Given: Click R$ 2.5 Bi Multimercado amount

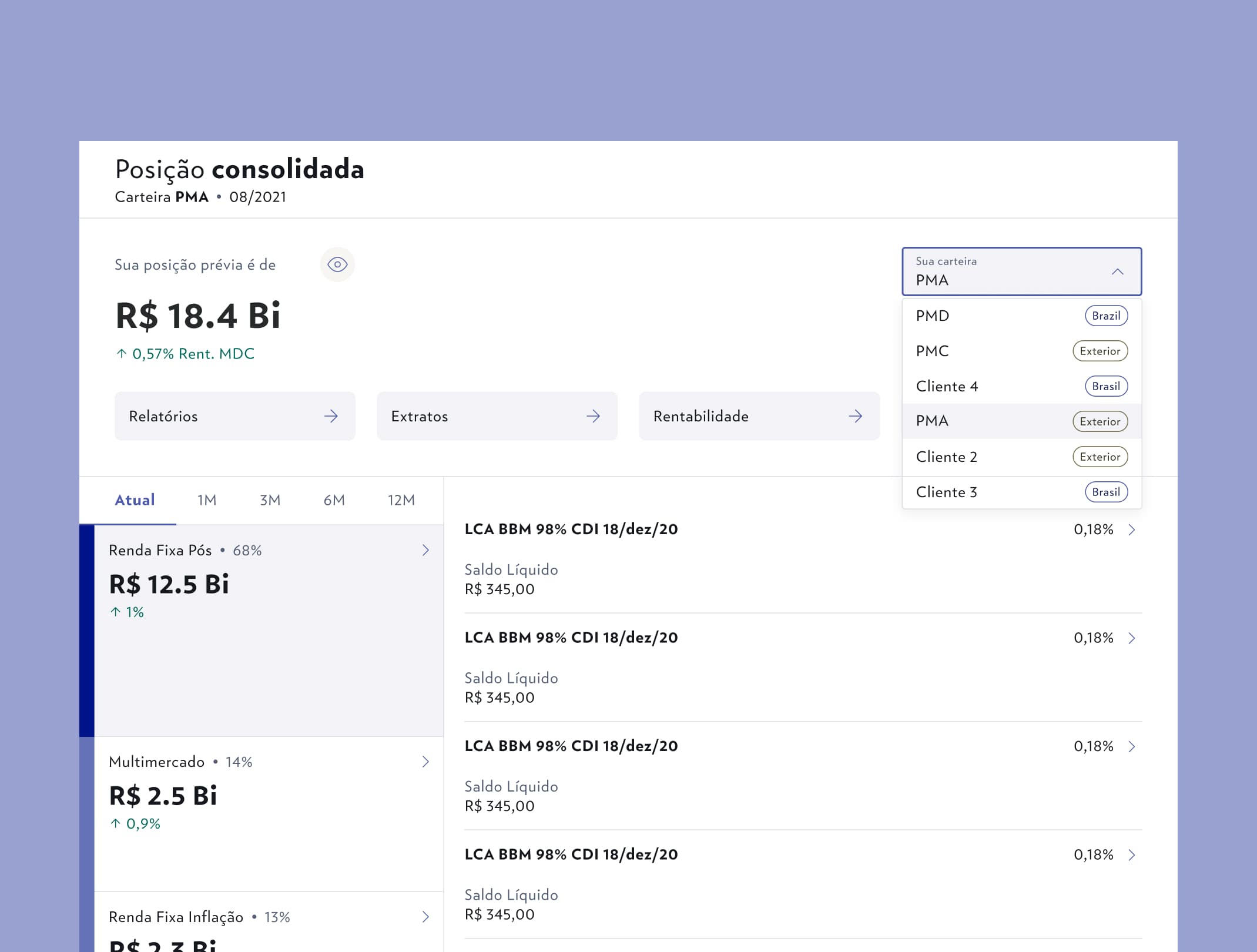Looking at the screenshot, I should [x=163, y=796].
